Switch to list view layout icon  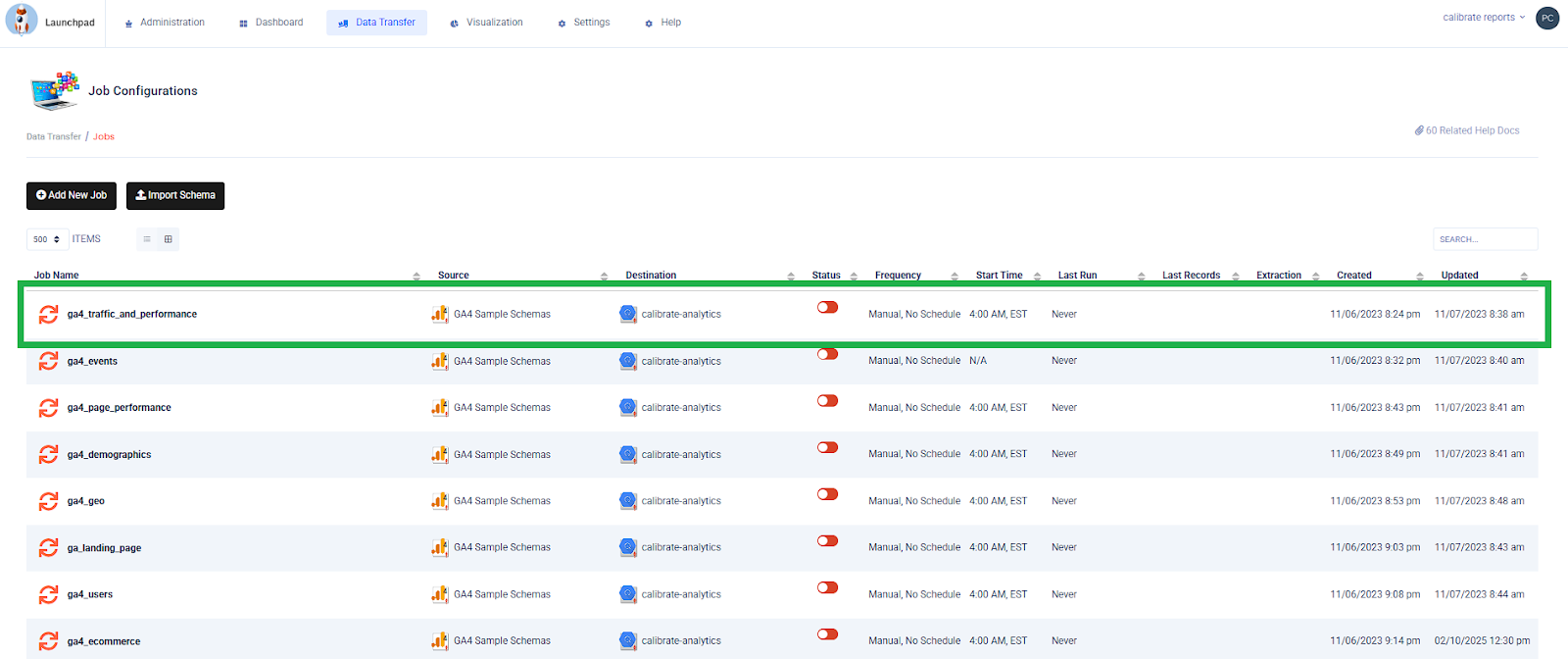coord(147,239)
